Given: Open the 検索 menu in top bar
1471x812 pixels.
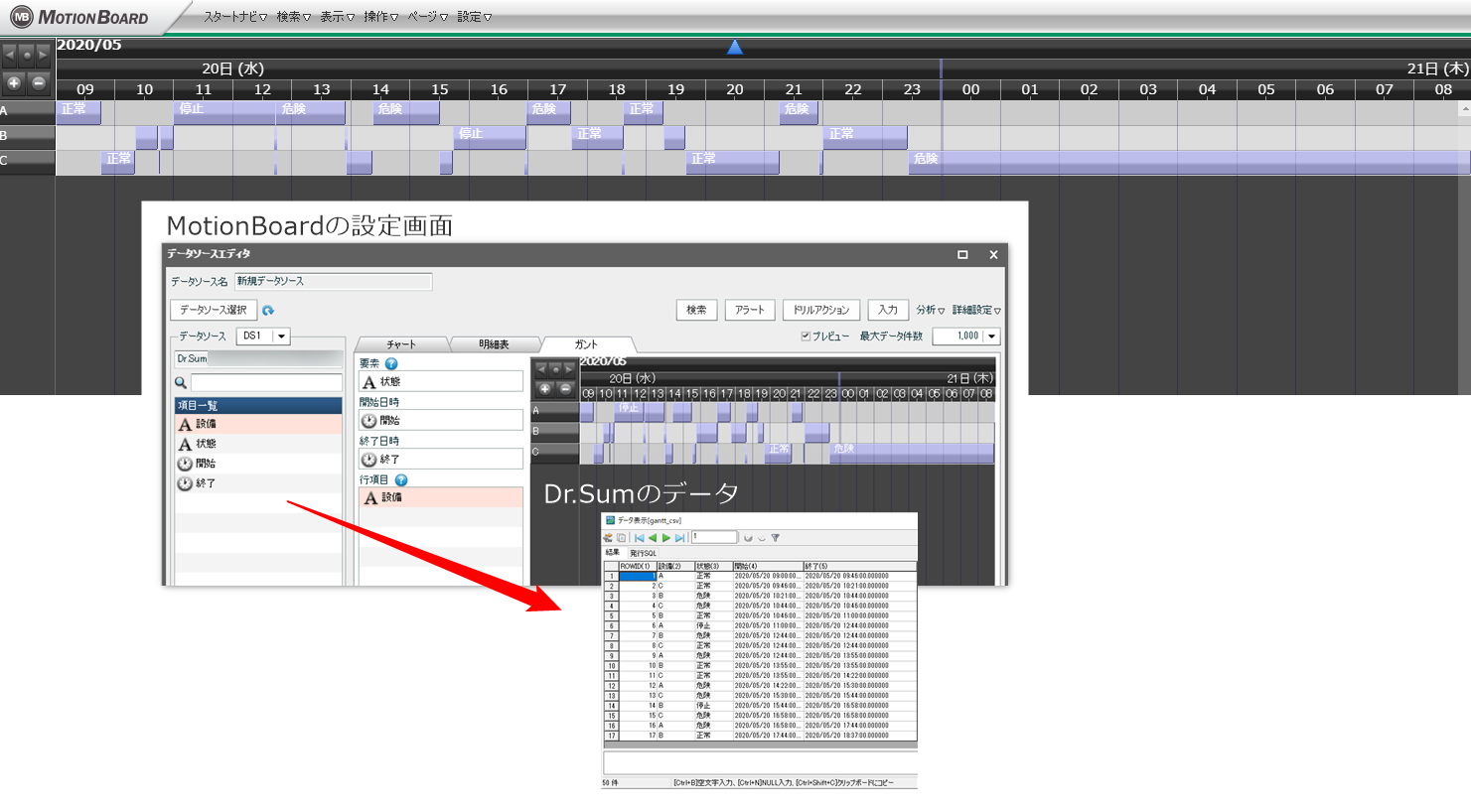Looking at the screenshot, I should tap(293, 17).
